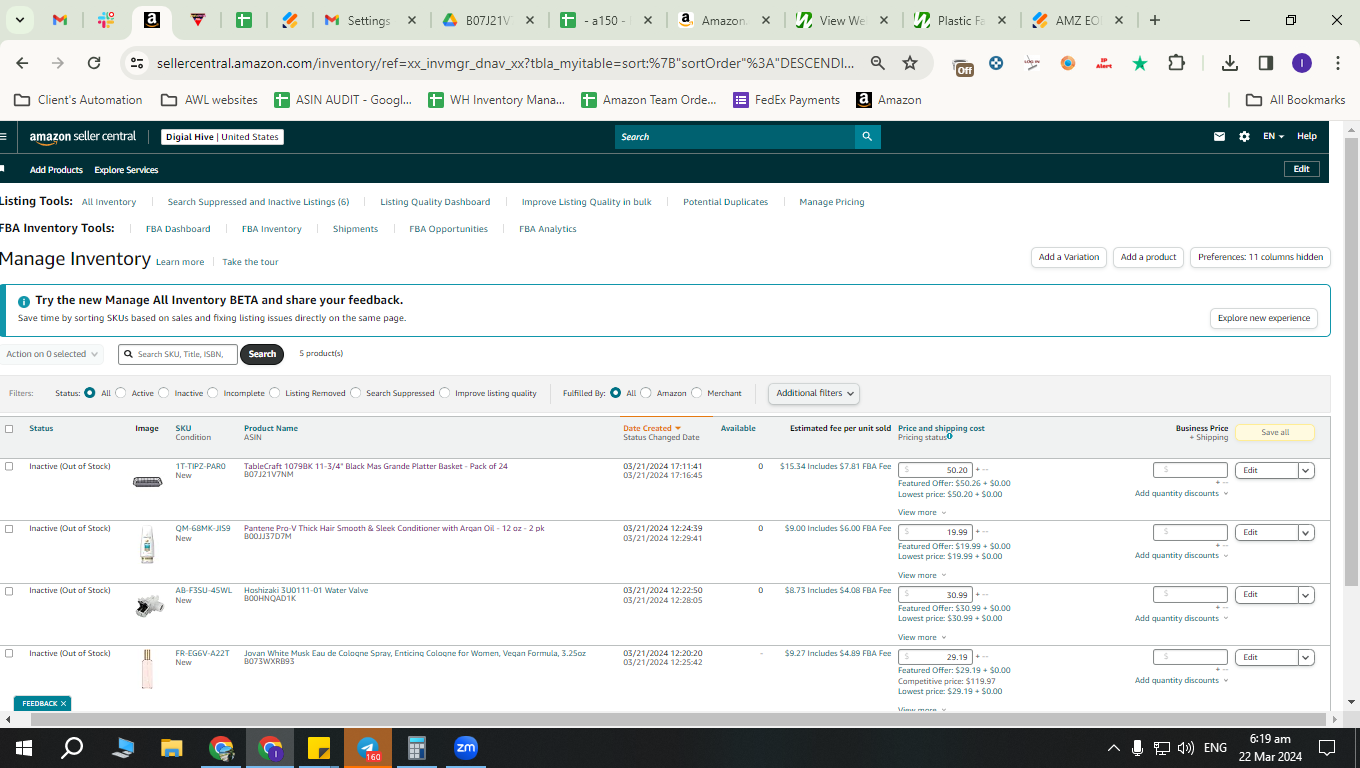Go to Potential Duplicates
The image size is (1360, 768).
point(725,202)
